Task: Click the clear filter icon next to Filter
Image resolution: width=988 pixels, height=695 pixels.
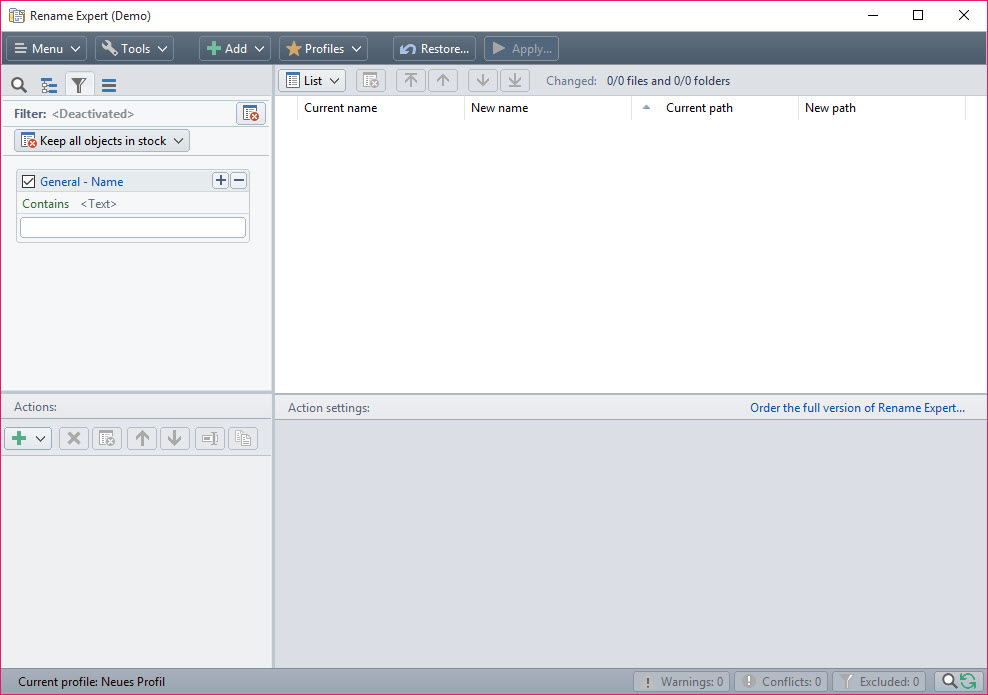Action: click(251, 113)
